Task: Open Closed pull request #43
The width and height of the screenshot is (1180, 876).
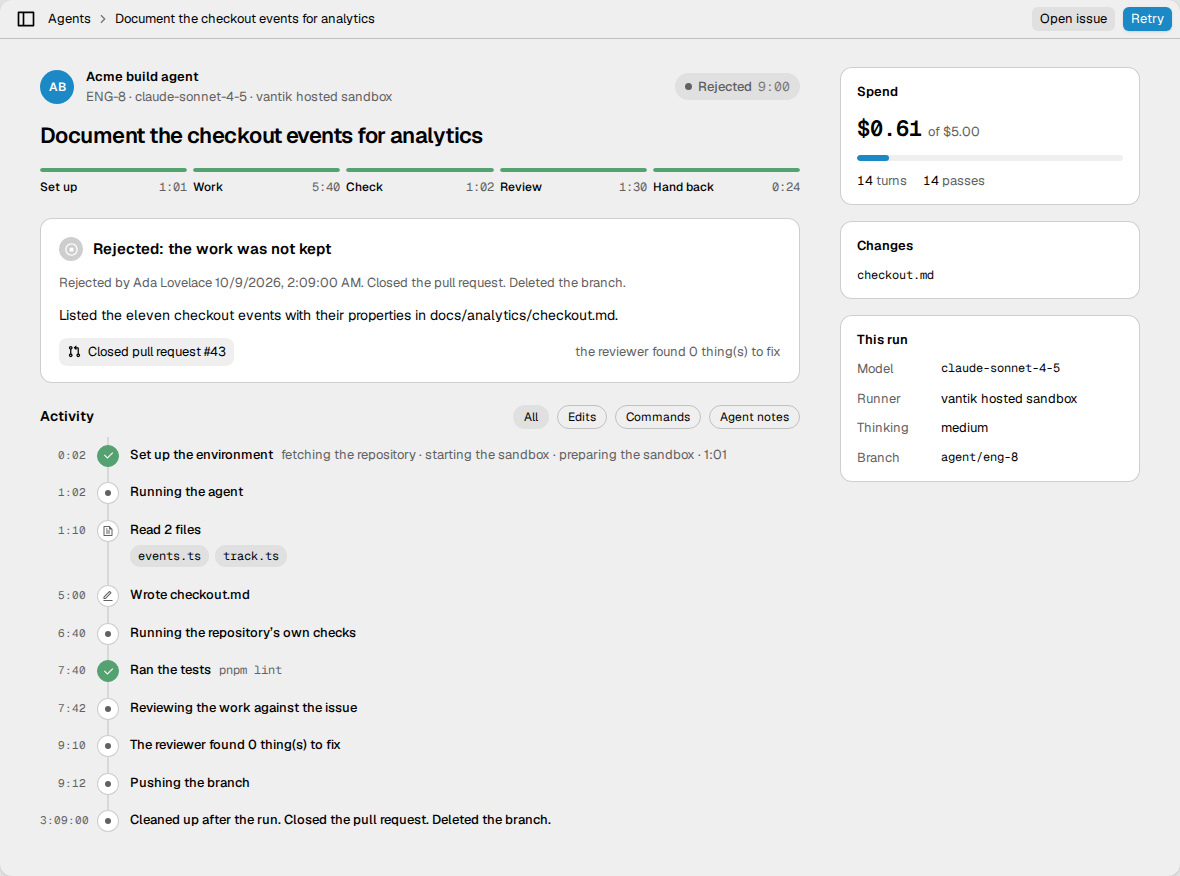Action: coord(147,351)
